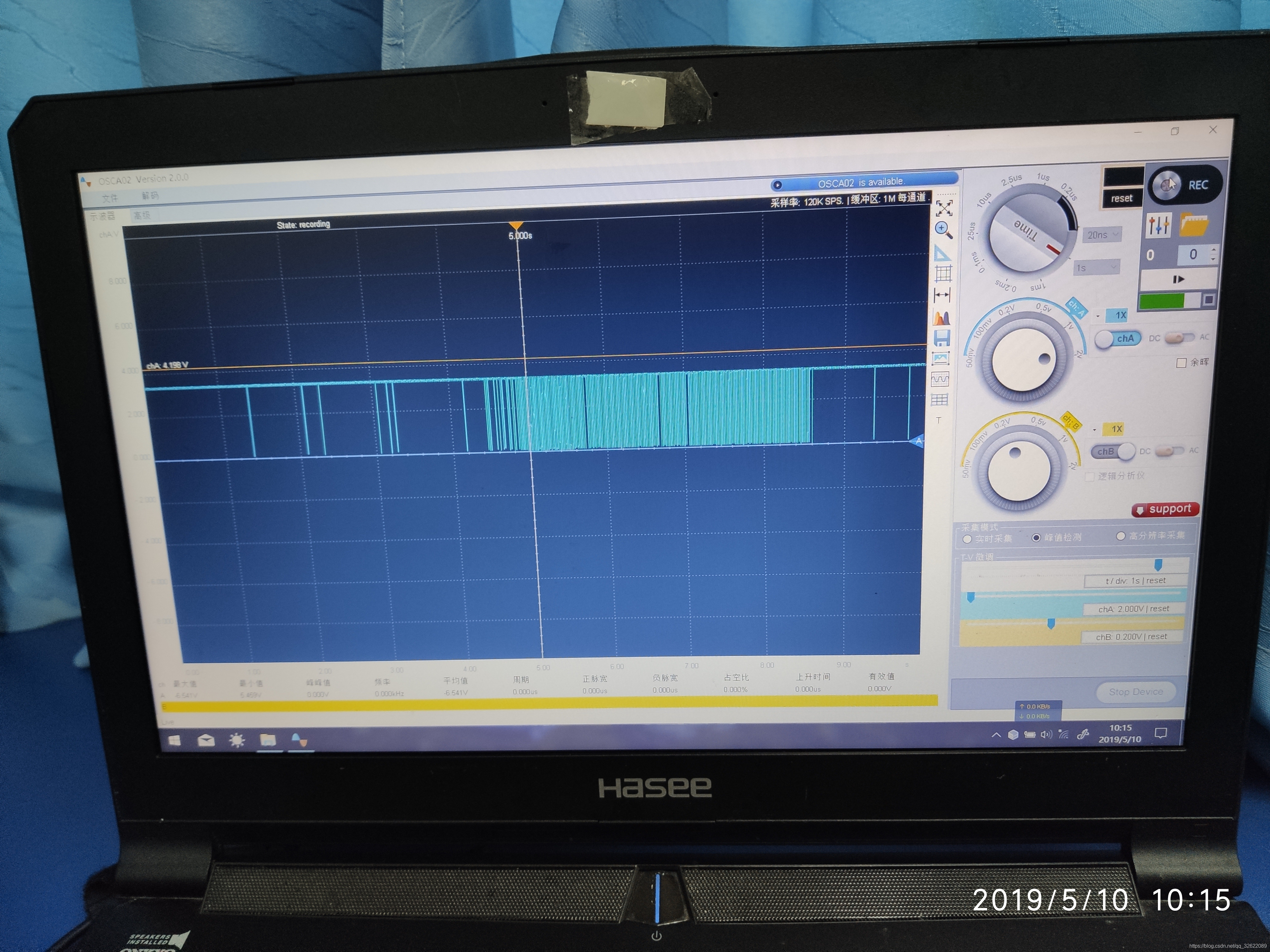This screenshot has width=1270, height=952.
Task: Open the yellow folder icon
Action: tap(1194, 224)
